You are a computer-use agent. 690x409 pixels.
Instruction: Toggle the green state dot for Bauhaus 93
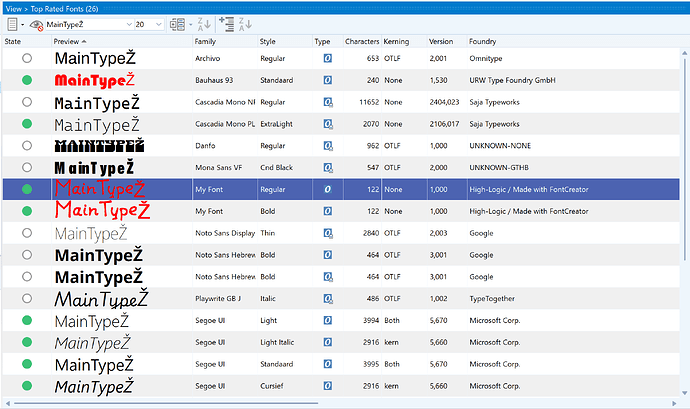click(x=27, y=80)
